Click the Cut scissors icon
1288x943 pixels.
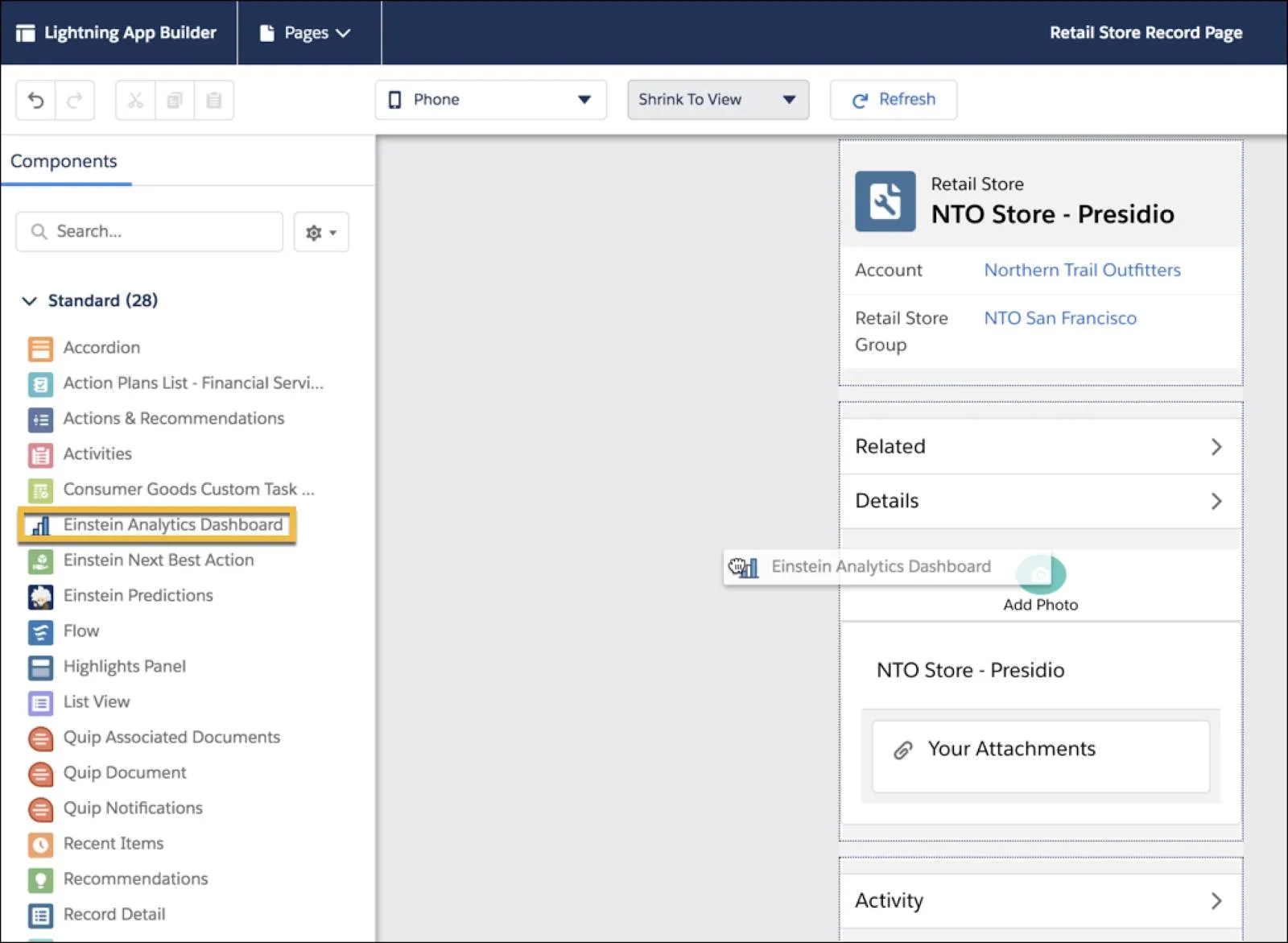(x=135, y=100)
